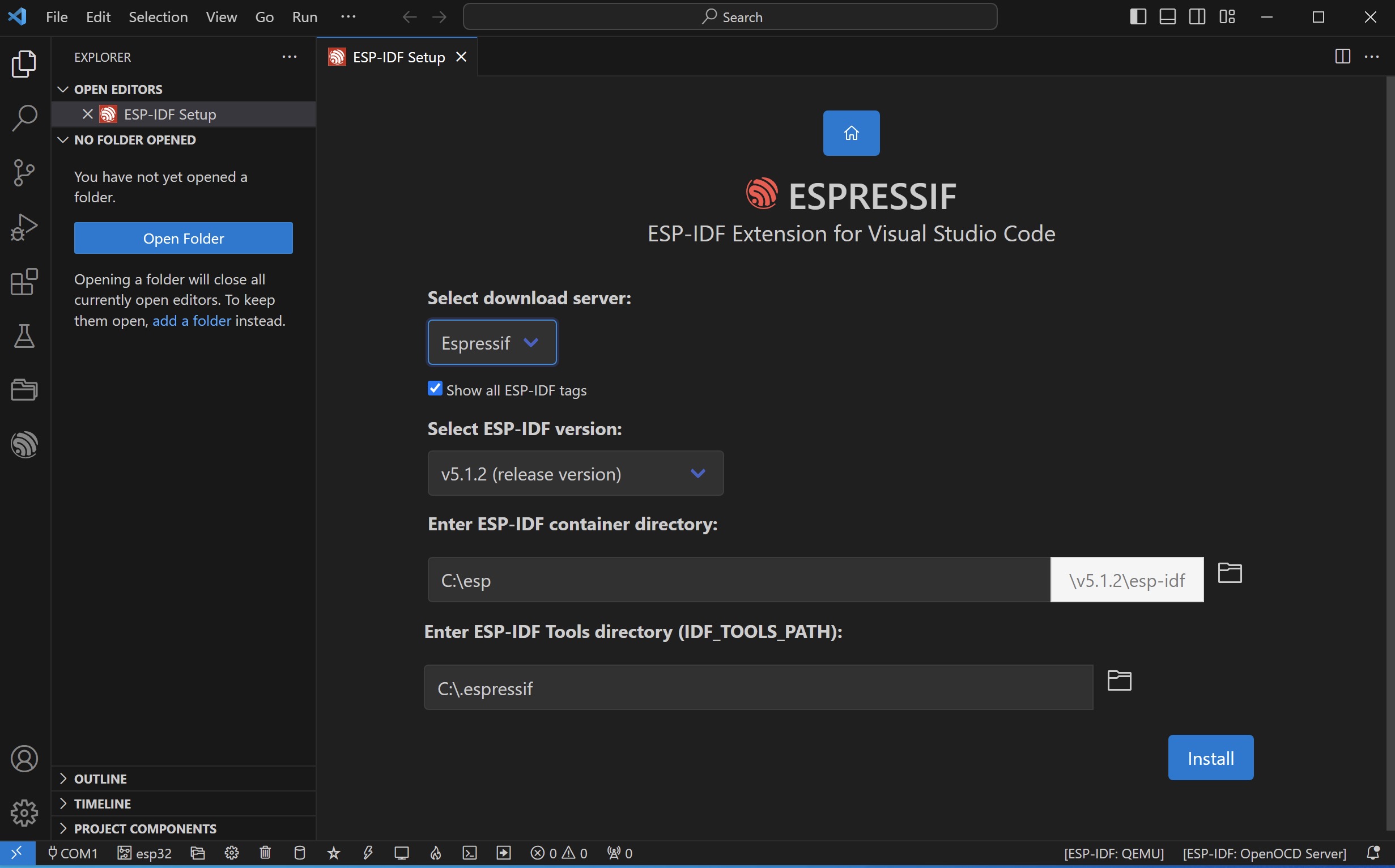Open errors and warnings problems indicator
This screenshot has width=1395, height=868.
click(559, 853)
